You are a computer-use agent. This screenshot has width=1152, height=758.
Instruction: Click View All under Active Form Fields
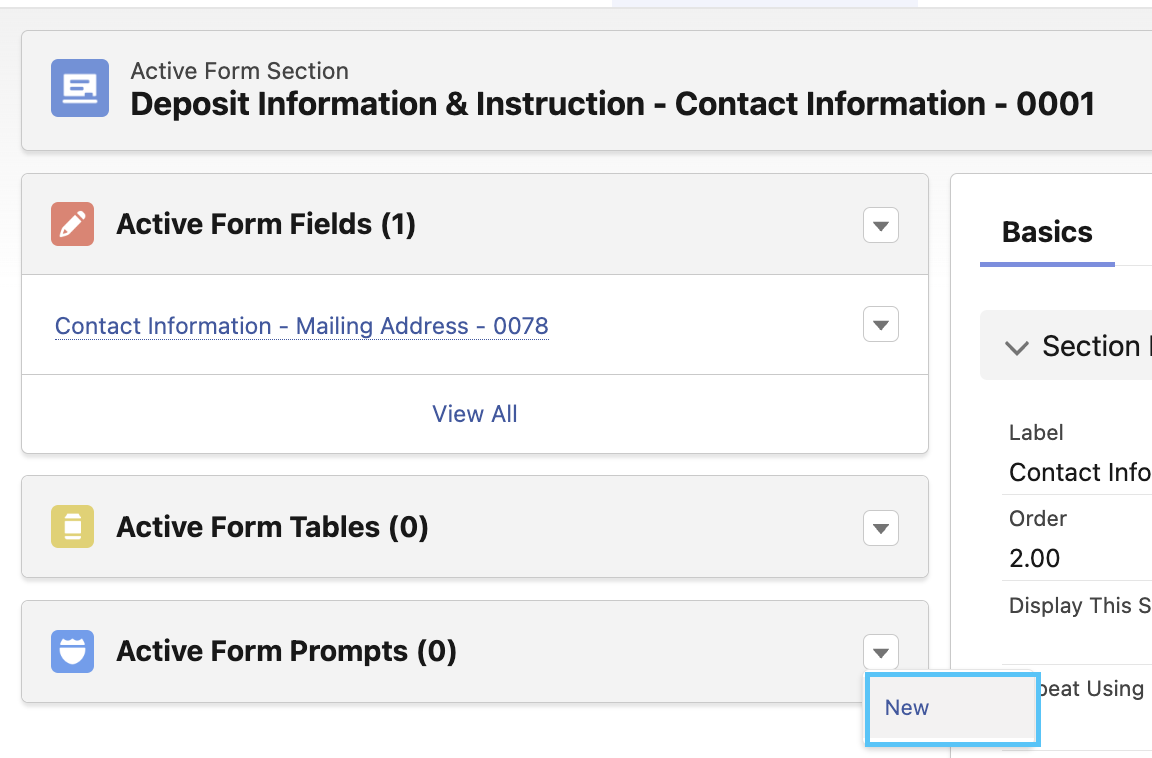[x=474, y=413]
